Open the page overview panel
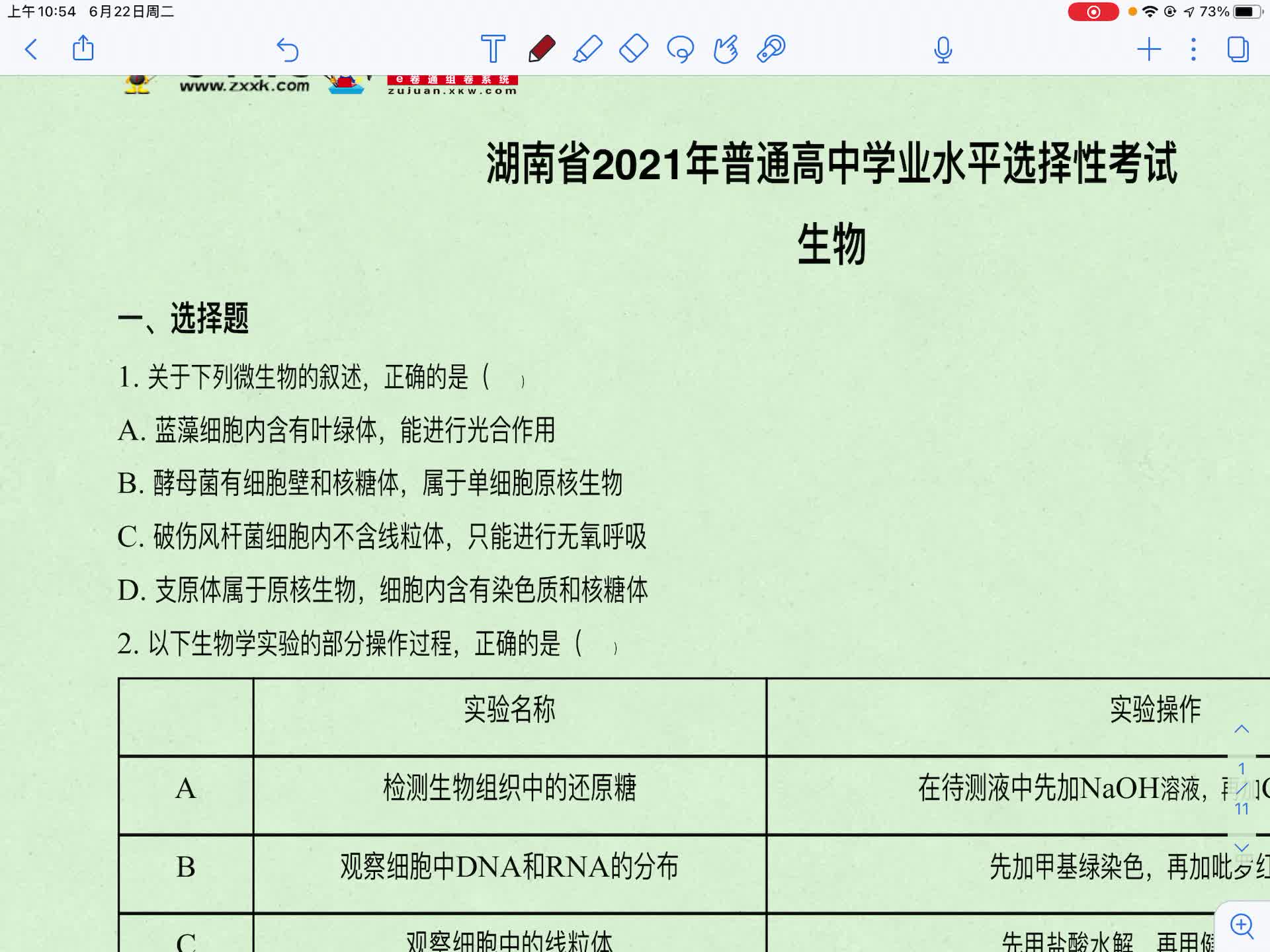This screenshot has width=1270, height=952. tap(1238, 50)
